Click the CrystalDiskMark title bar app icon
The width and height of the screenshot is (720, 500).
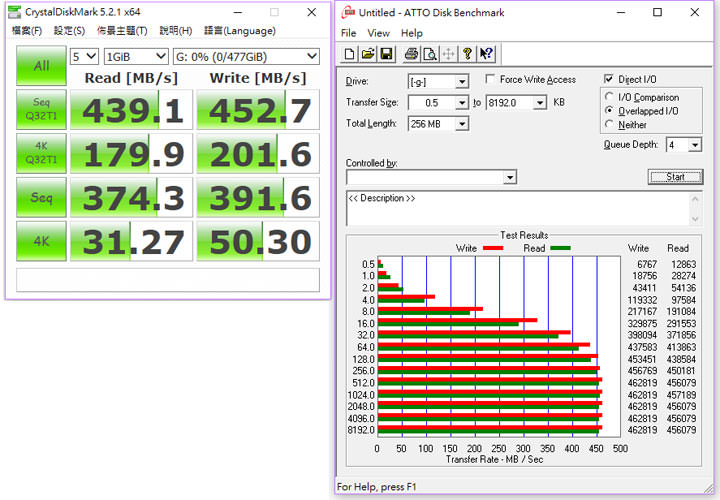click(15, 12)
